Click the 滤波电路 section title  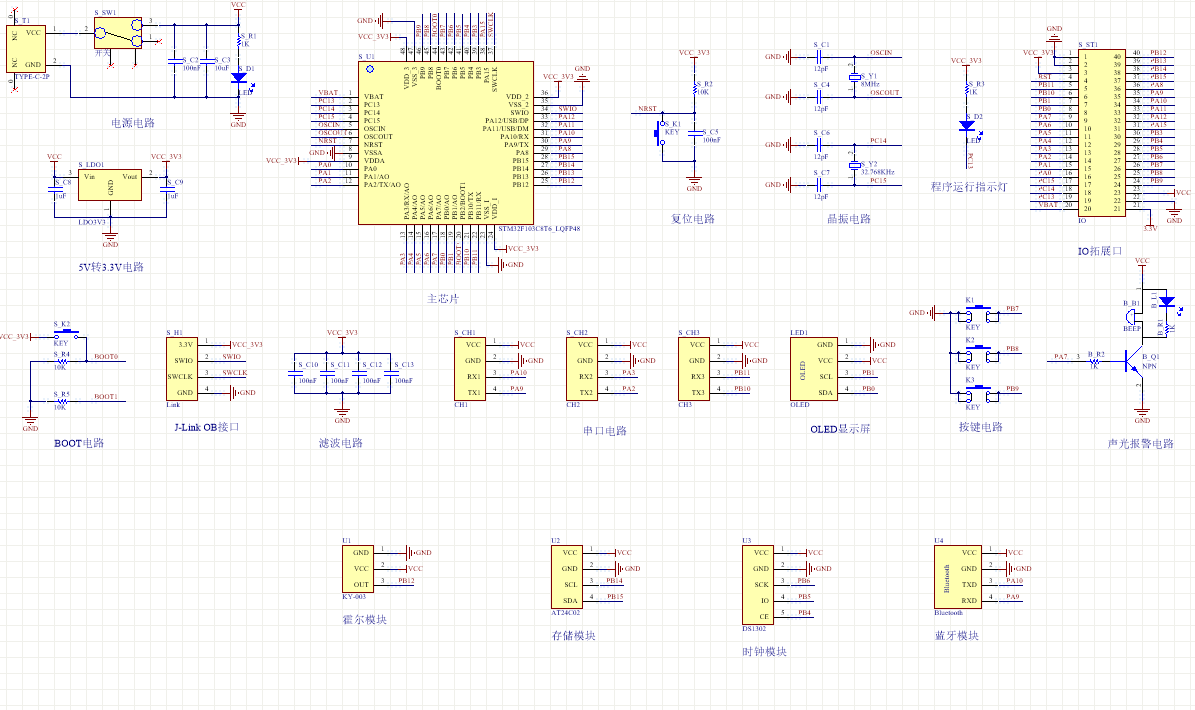pyautogui.click(x=341, y=443)
